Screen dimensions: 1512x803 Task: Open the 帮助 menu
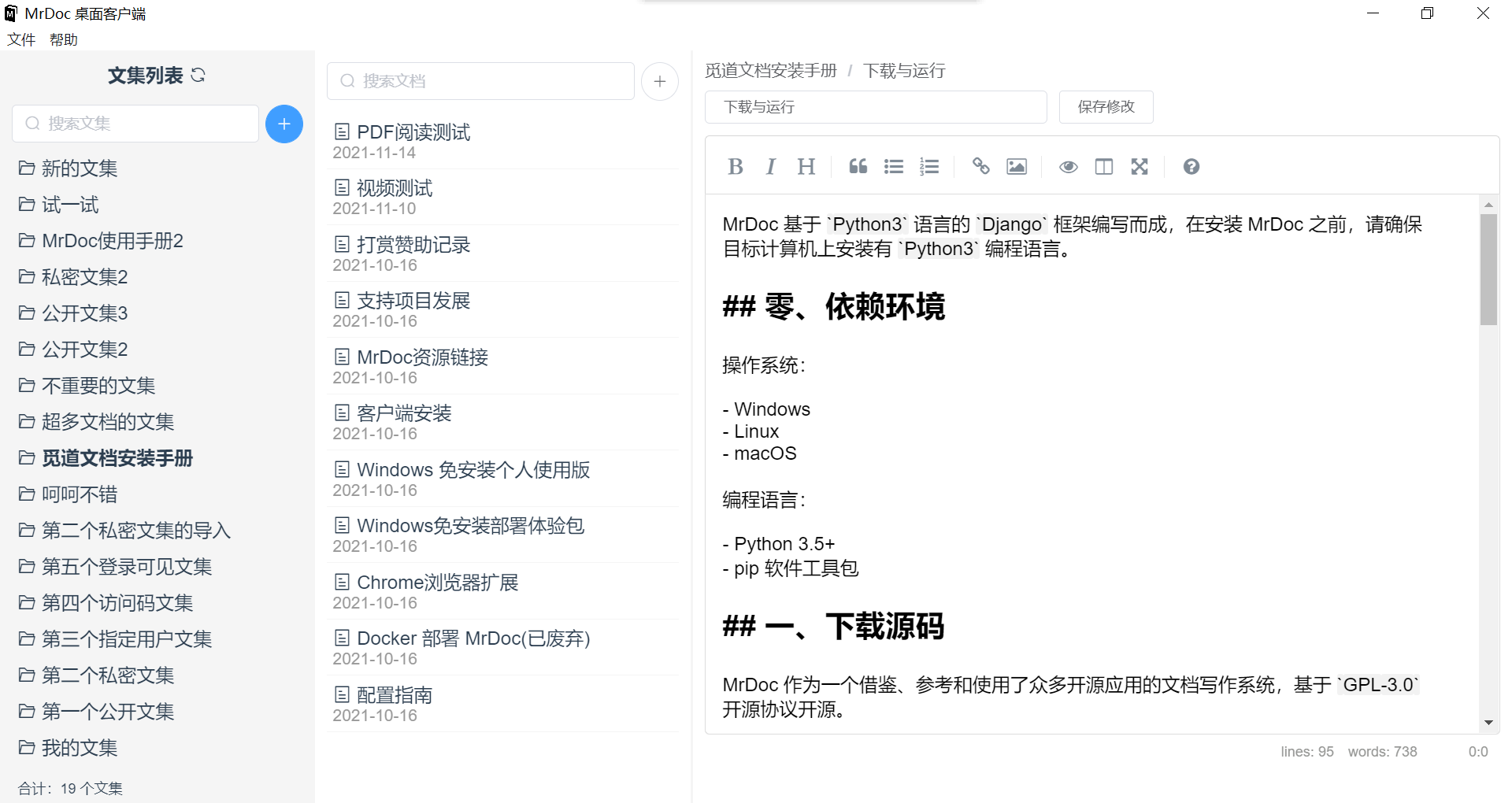[63, 40]
